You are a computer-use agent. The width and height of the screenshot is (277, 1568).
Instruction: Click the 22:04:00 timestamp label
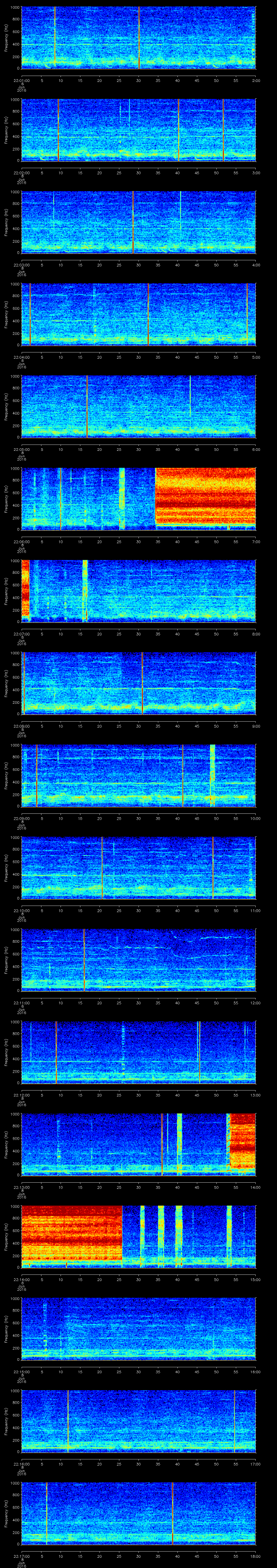coord(21,357)
